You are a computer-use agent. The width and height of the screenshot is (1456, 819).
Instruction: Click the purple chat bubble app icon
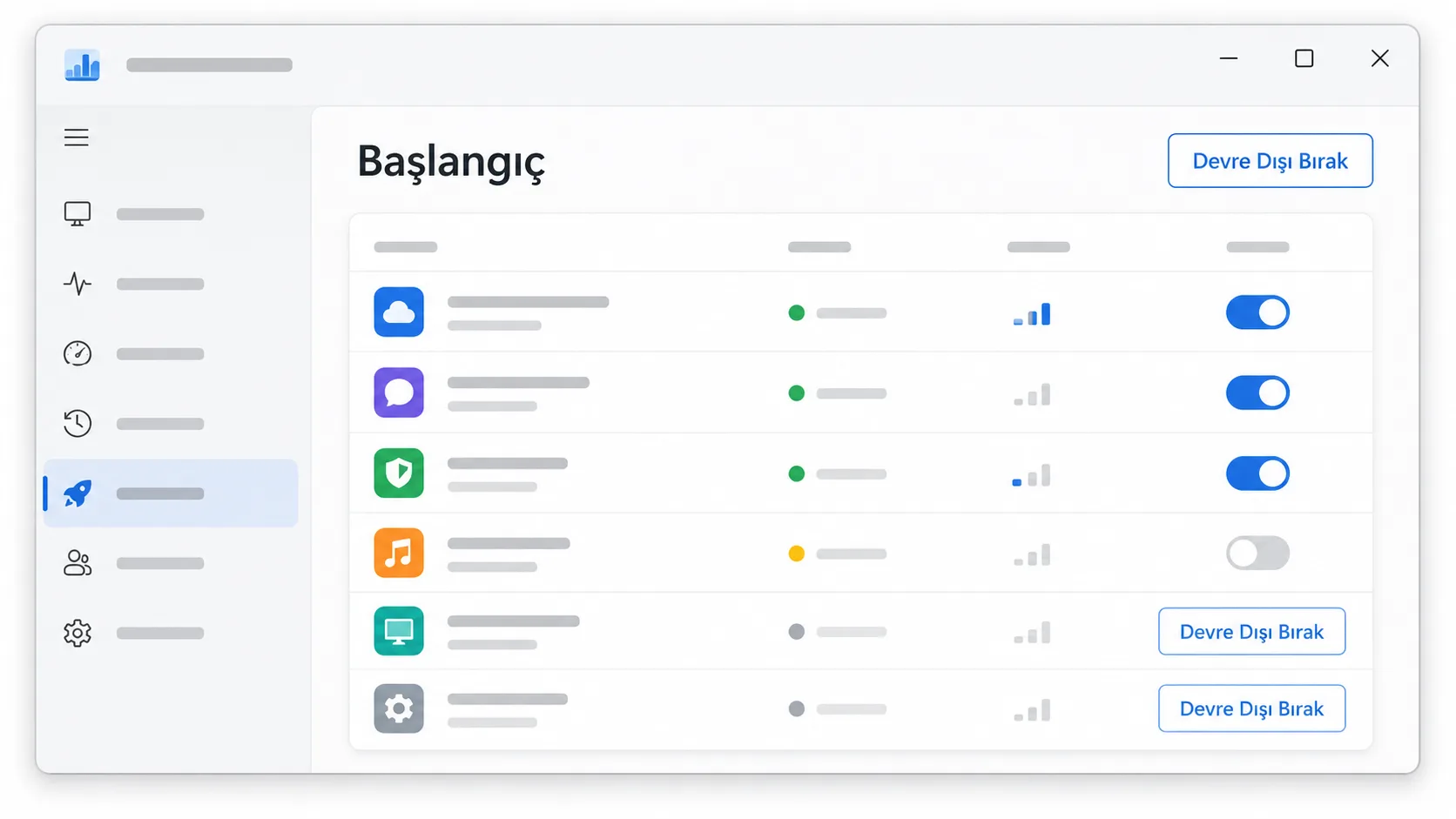point(399,393)
